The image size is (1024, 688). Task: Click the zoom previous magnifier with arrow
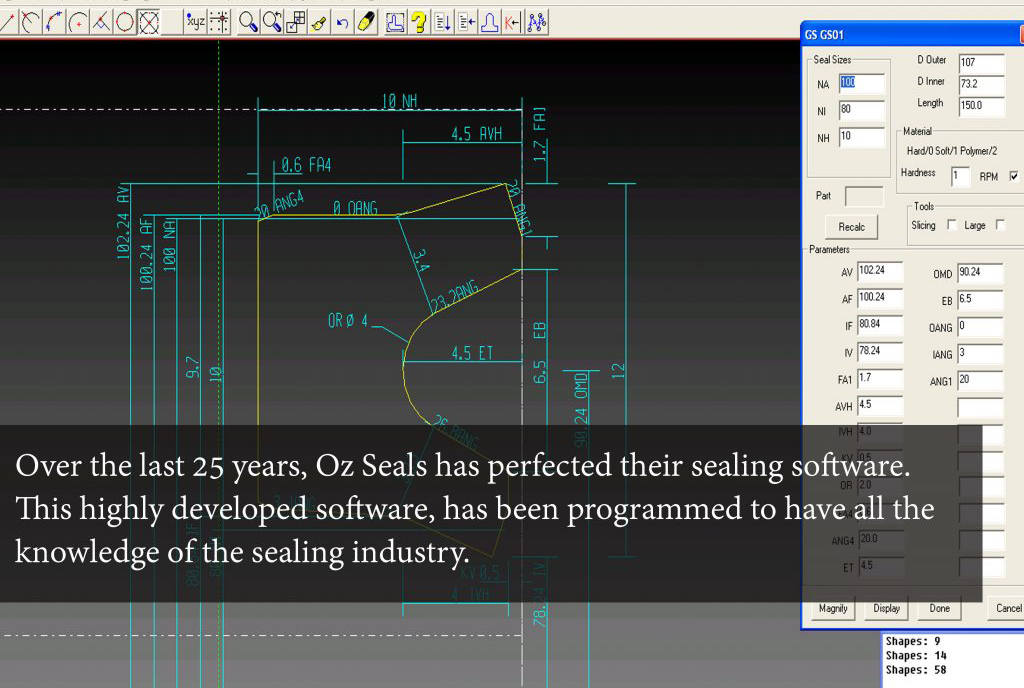[x=272, y=22]
